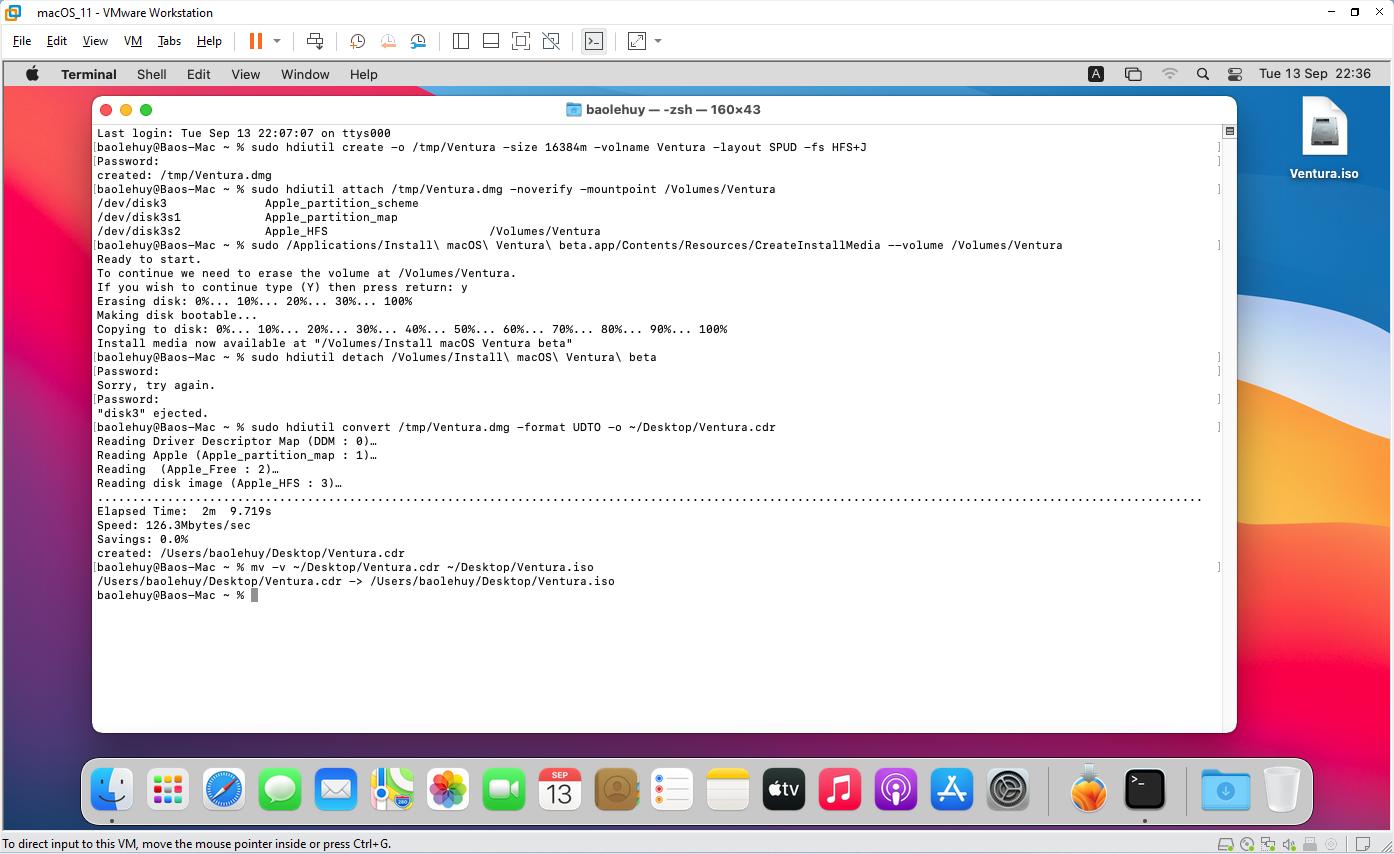The image size is (1394, 854).
Task: Pause the VM with the orange pause button
Action: tap(255, 41)
